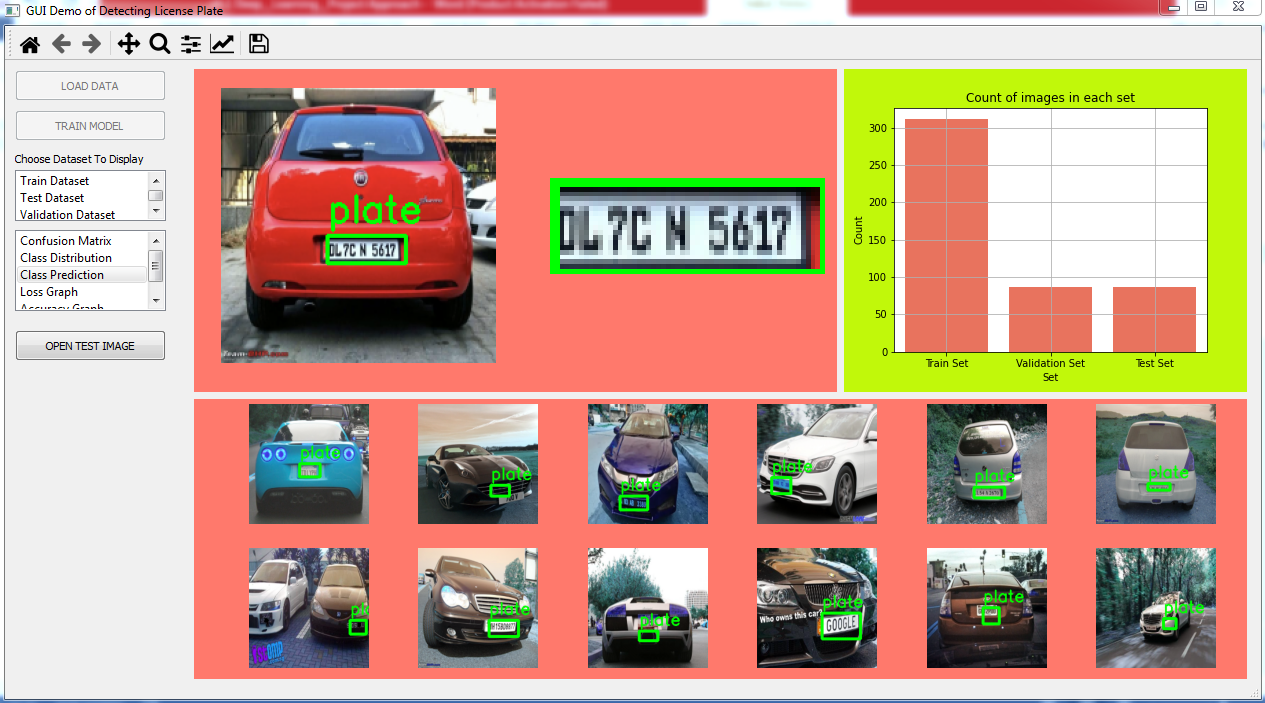The width and height of the screenshot is (1265, 703).
Task: Activate the Zoom-to-rectangle magnifier icon
Action: (x=159, y=43)
